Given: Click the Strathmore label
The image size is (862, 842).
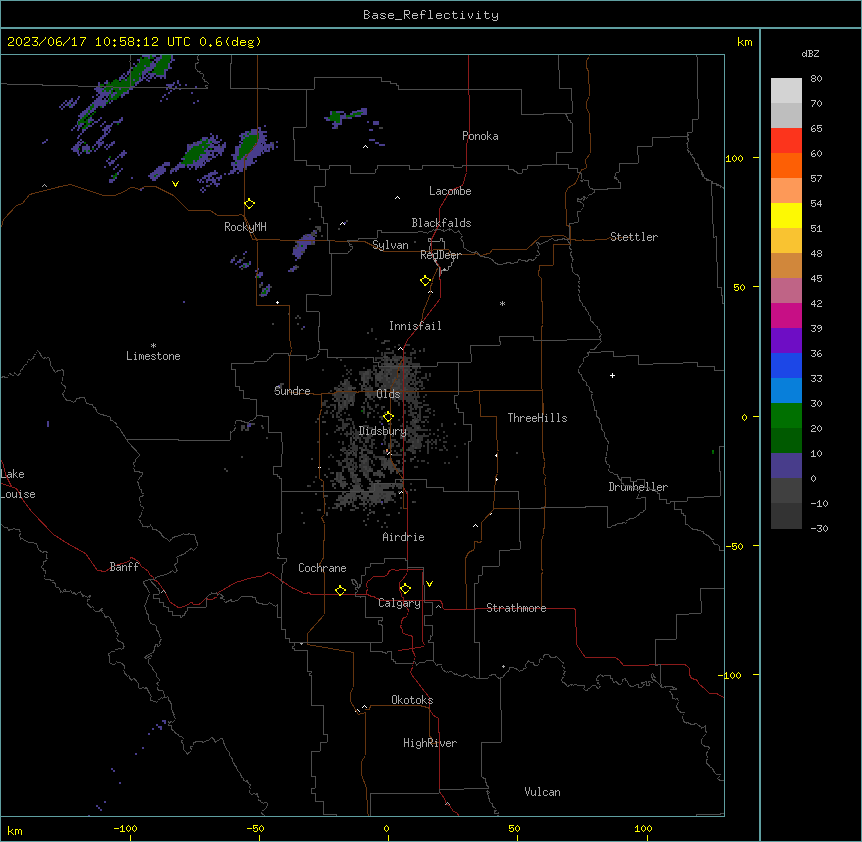Looking at the screenshot, I should [x=516, y=608].
